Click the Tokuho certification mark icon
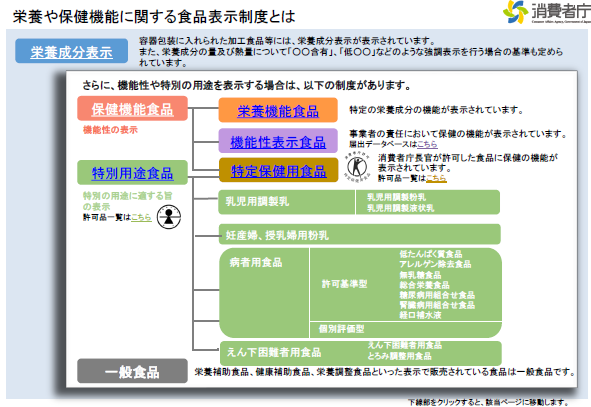591x407 pixels. [x=357, y=167]
